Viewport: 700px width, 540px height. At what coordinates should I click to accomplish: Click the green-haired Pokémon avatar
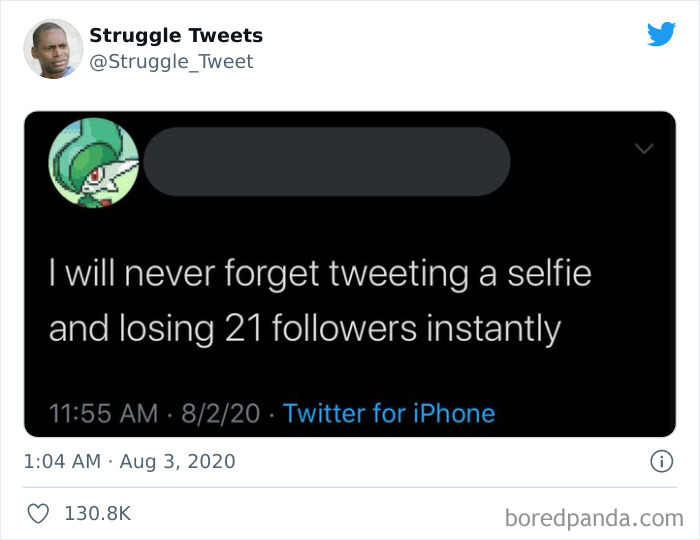[94, 162]
